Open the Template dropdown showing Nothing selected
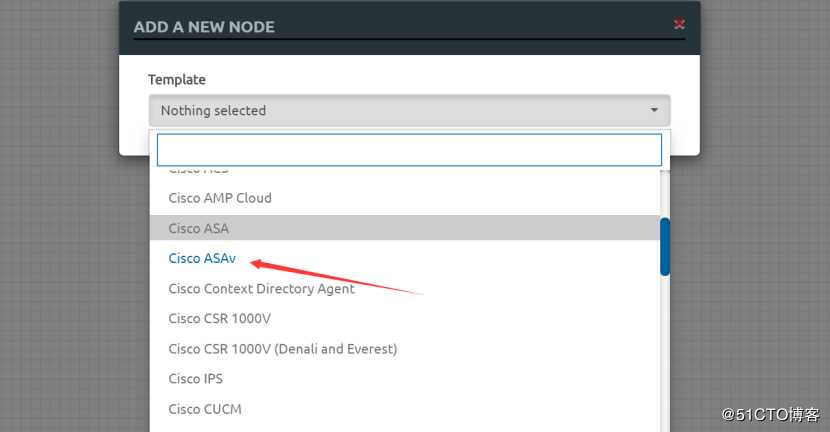The width and height of the screenshot is (830, 432). 409,111
